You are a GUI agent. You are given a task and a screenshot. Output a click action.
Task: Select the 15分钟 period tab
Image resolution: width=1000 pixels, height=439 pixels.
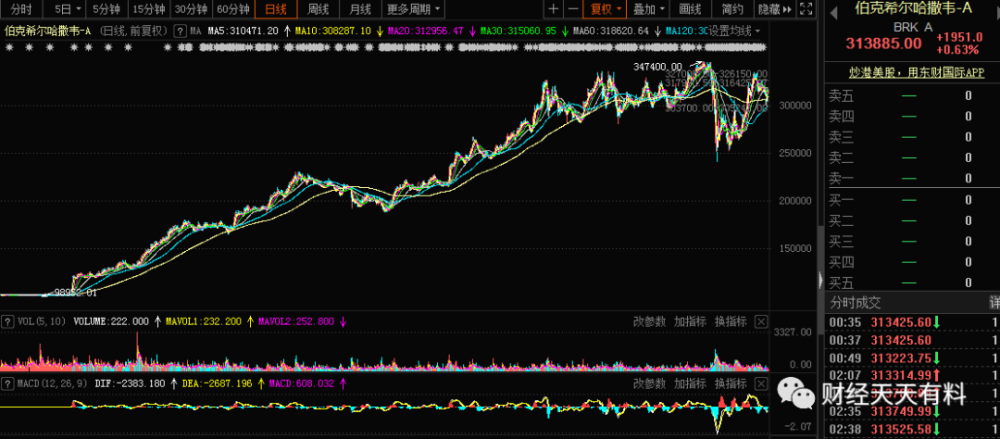coord(149,9)
